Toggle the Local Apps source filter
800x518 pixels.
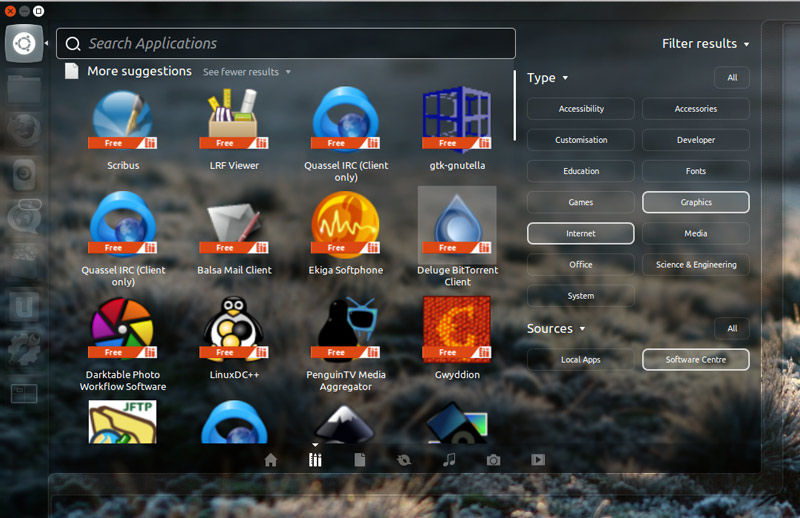click(581, 360)
